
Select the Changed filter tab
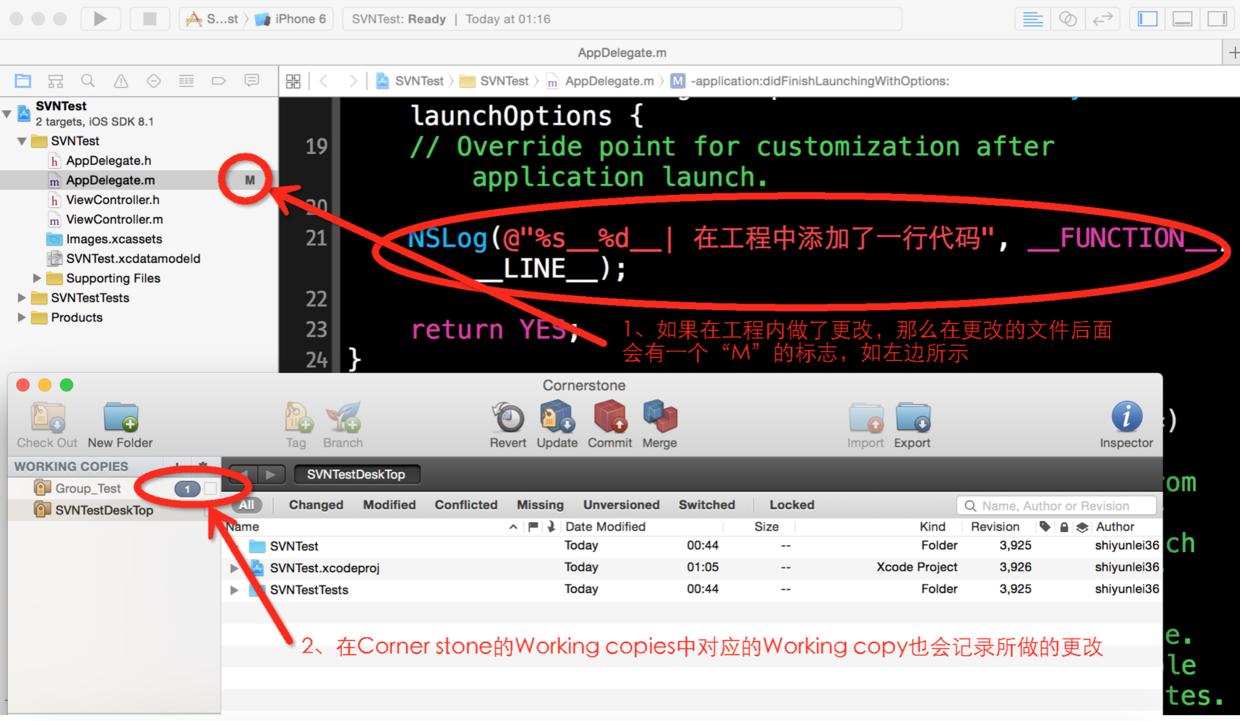[316, 505]
